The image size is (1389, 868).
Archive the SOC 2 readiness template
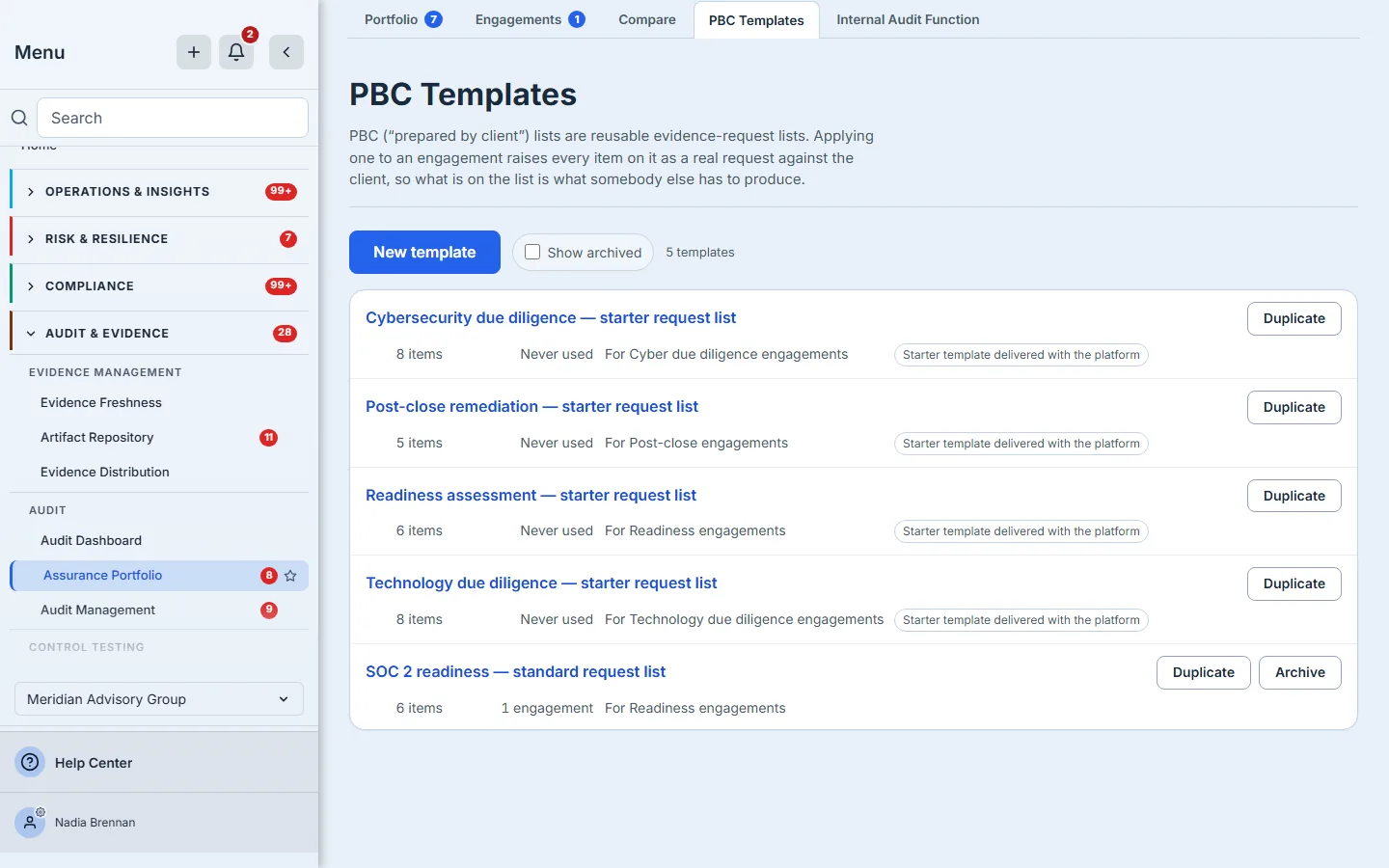[x=1299, y=672]
